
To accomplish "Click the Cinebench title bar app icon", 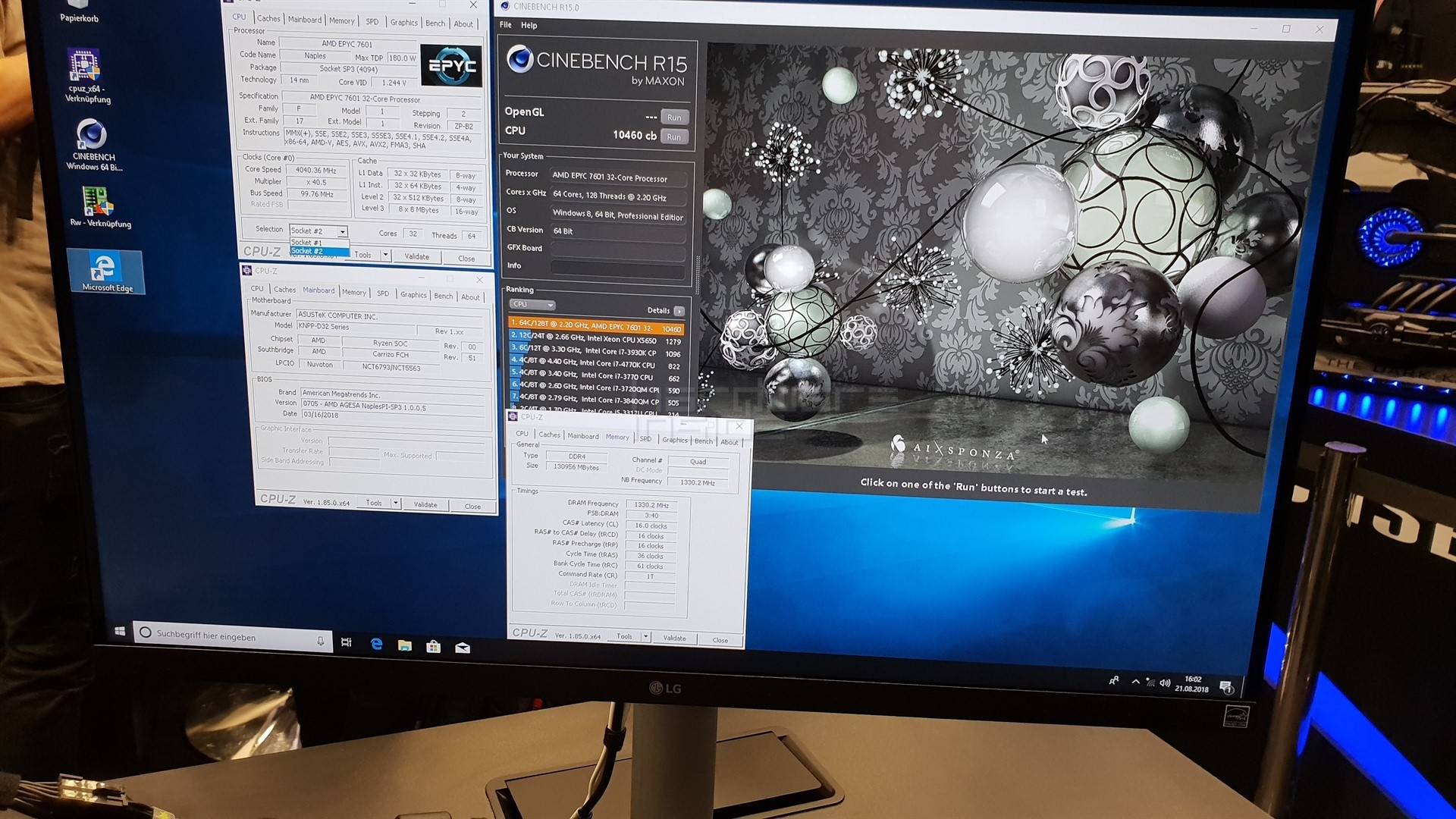I will [505, 6].
